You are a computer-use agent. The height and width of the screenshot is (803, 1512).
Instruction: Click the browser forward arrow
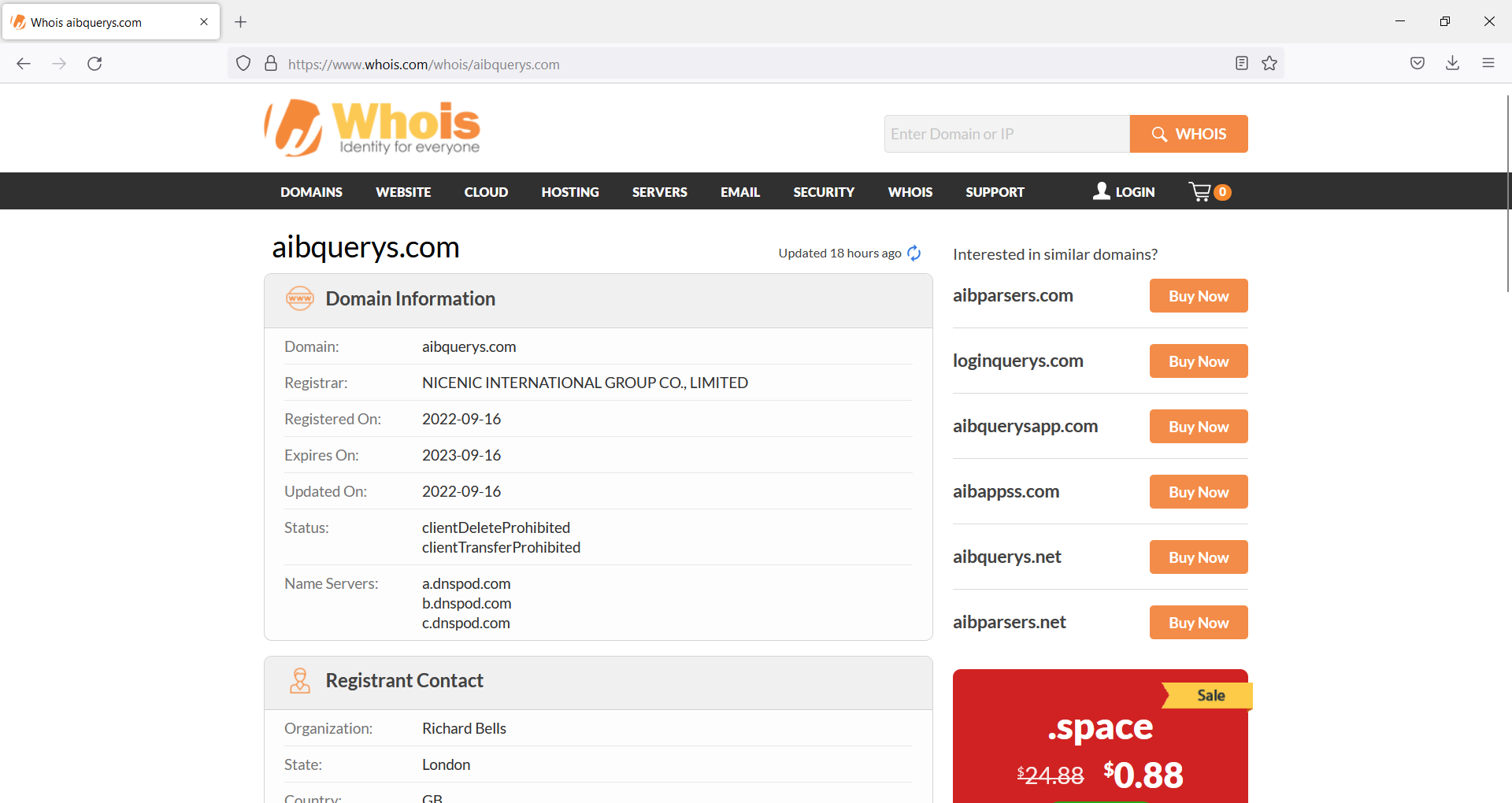(x=59, y=64)
